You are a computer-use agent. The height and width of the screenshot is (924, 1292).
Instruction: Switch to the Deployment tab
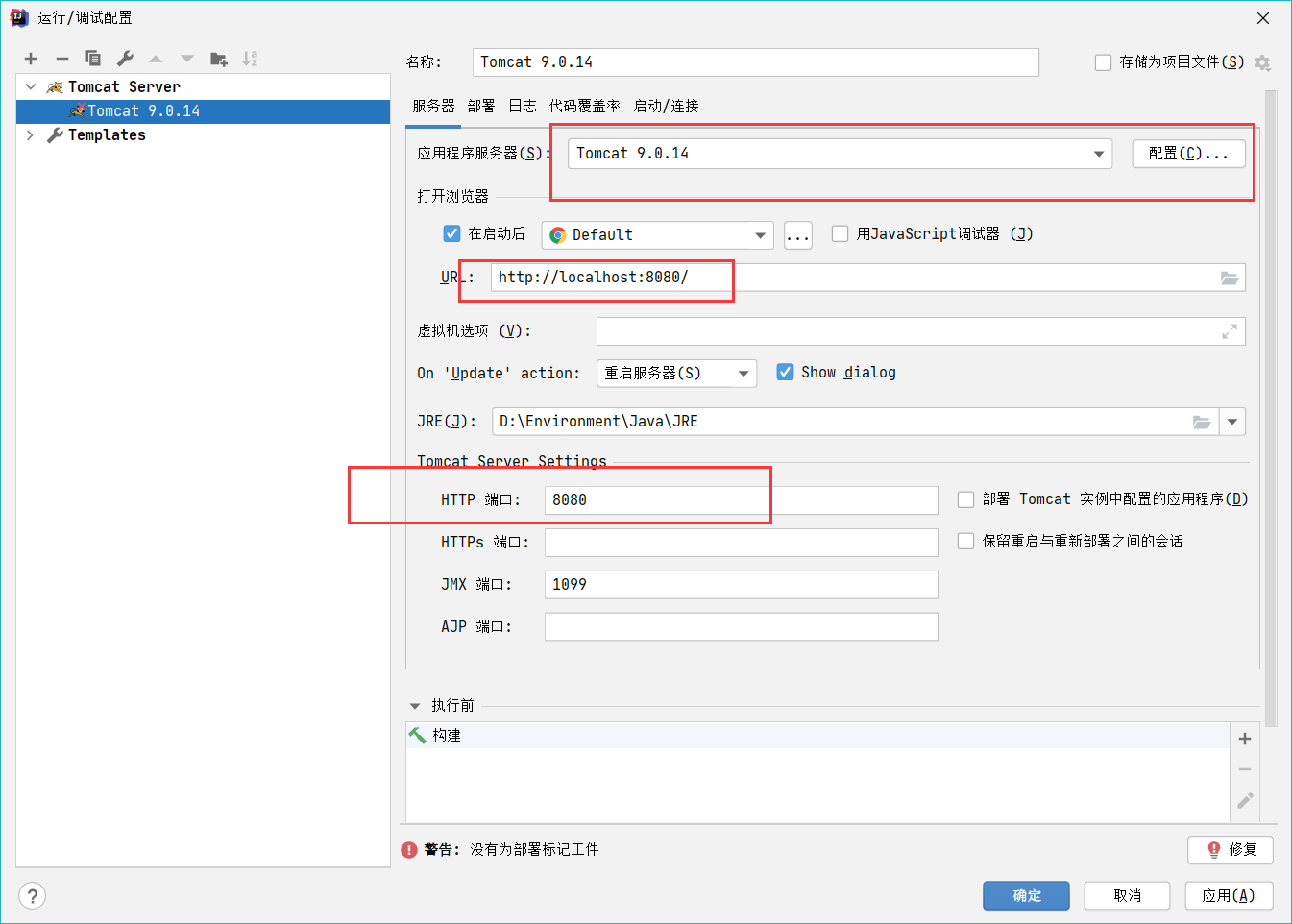(481, 106)
